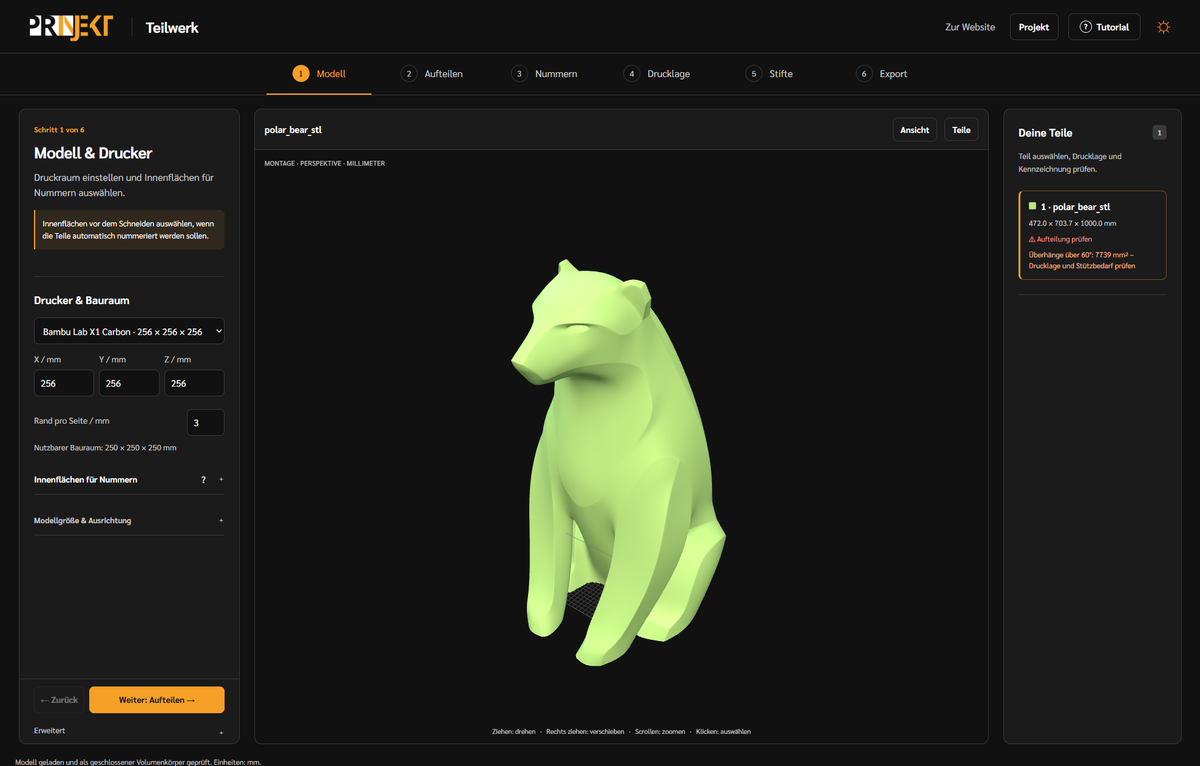
Task: Expand the Erweitert section
Action: (x=129, y=731)
